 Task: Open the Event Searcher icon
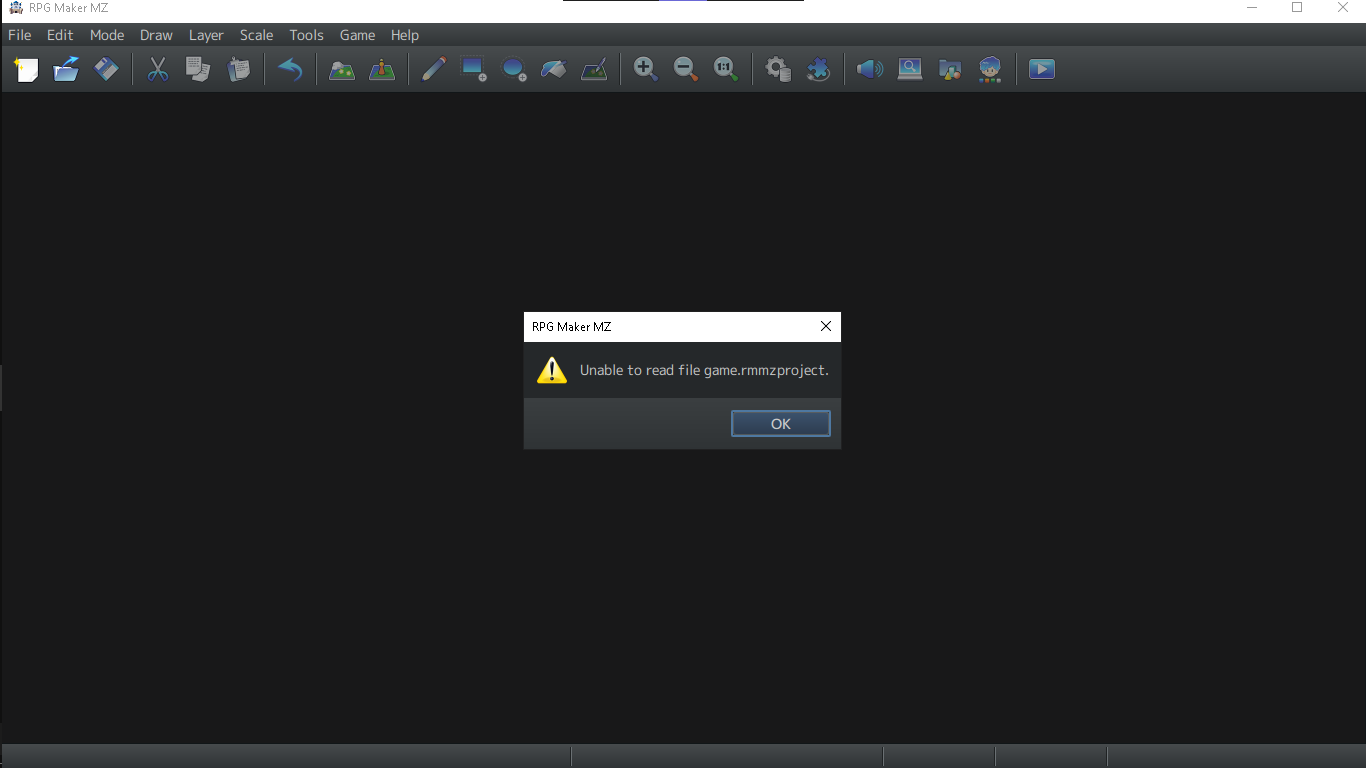[910, 69]
